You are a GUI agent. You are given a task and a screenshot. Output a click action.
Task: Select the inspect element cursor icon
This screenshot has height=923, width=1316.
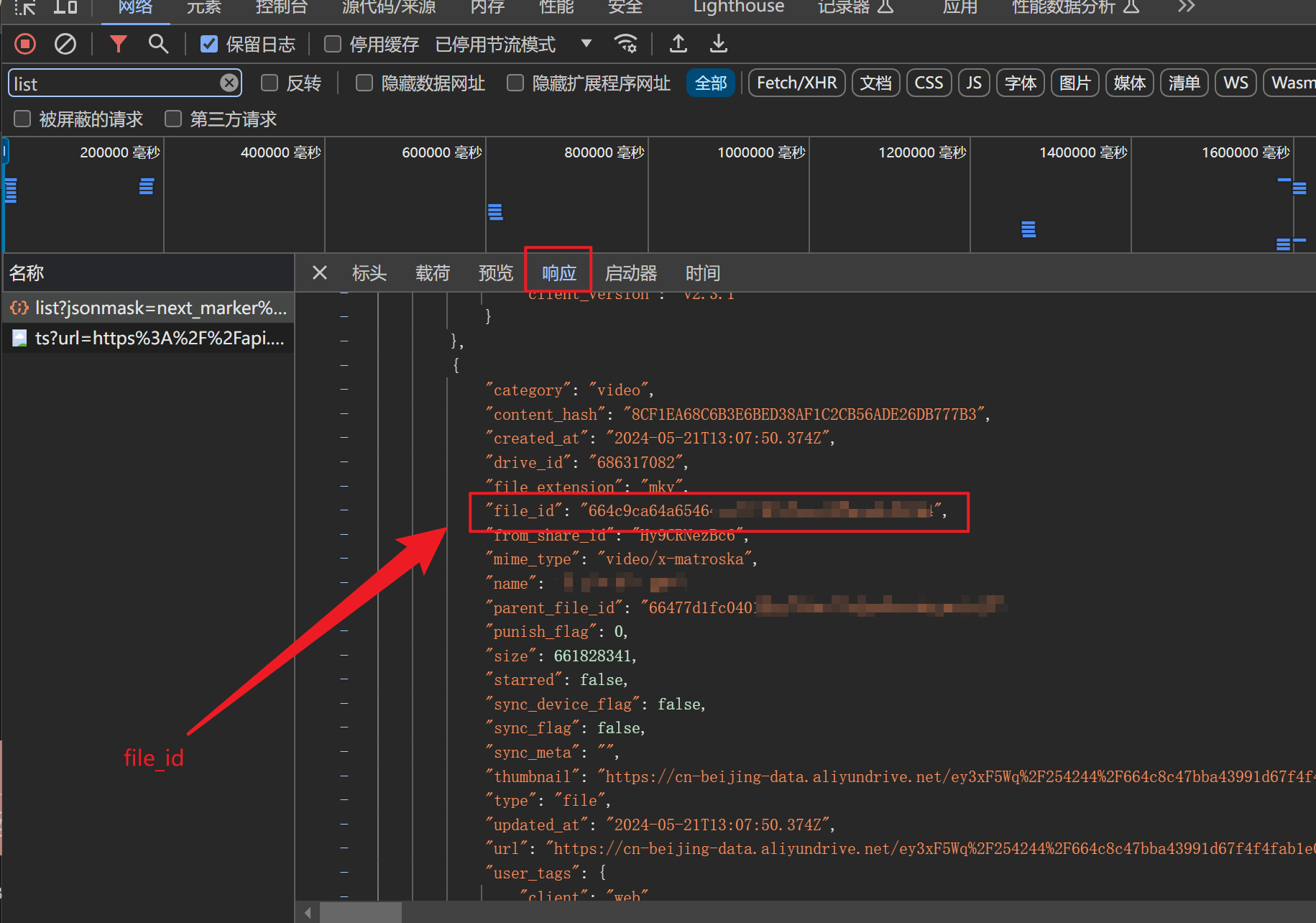[25, 7]
